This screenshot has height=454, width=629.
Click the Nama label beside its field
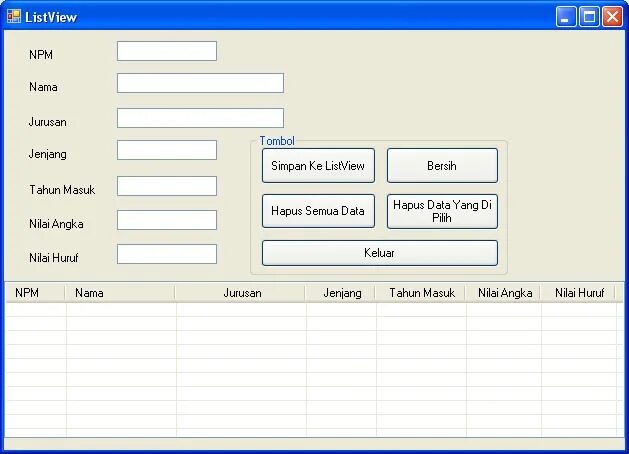(x=43, y=87)
